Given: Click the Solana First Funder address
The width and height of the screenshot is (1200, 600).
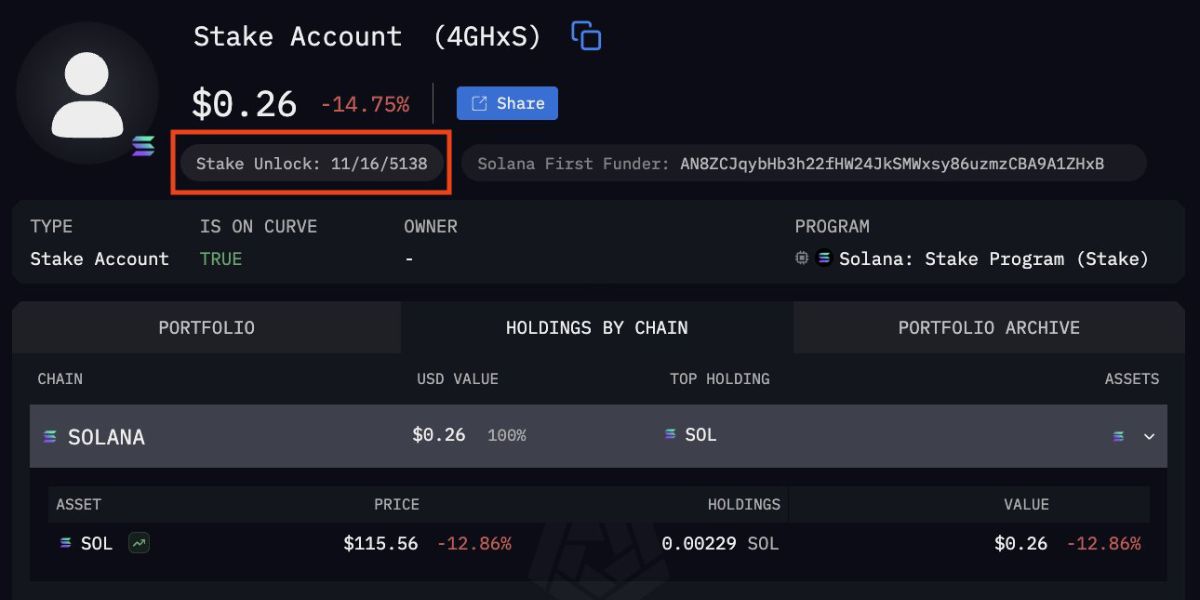Looking at the screenshot, I should coord(892,163).
